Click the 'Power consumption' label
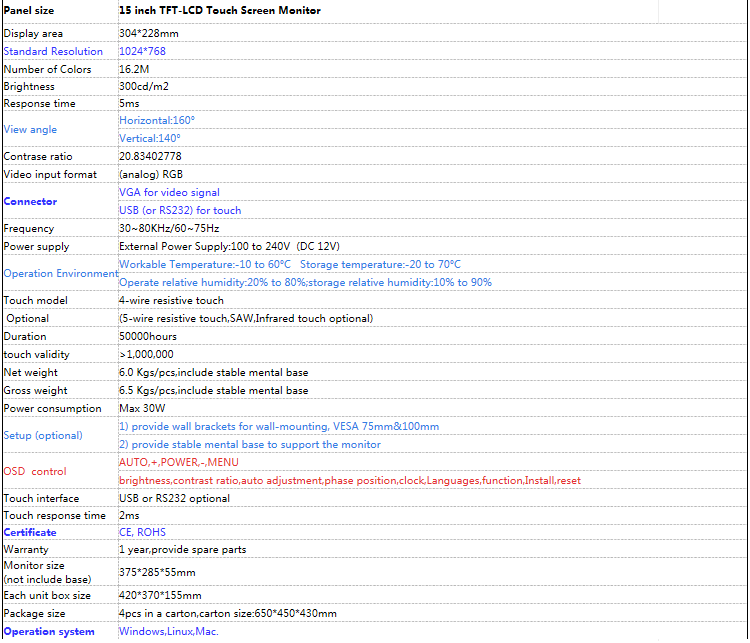Image resolution: width=750 pixels, height=643 pixels. point(53,409)
